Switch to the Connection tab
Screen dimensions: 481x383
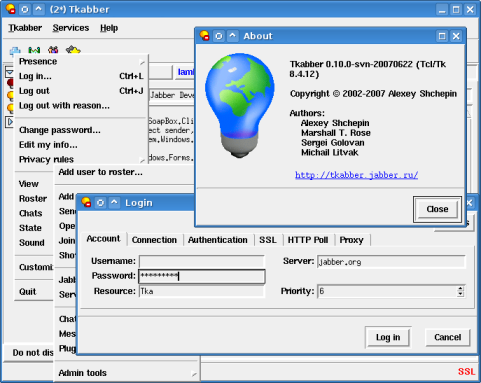coord(154,240)
